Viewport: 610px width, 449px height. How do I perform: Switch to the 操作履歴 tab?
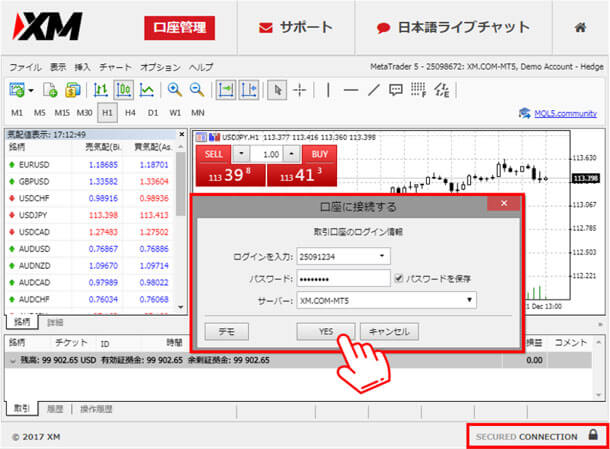click(96, 409)
